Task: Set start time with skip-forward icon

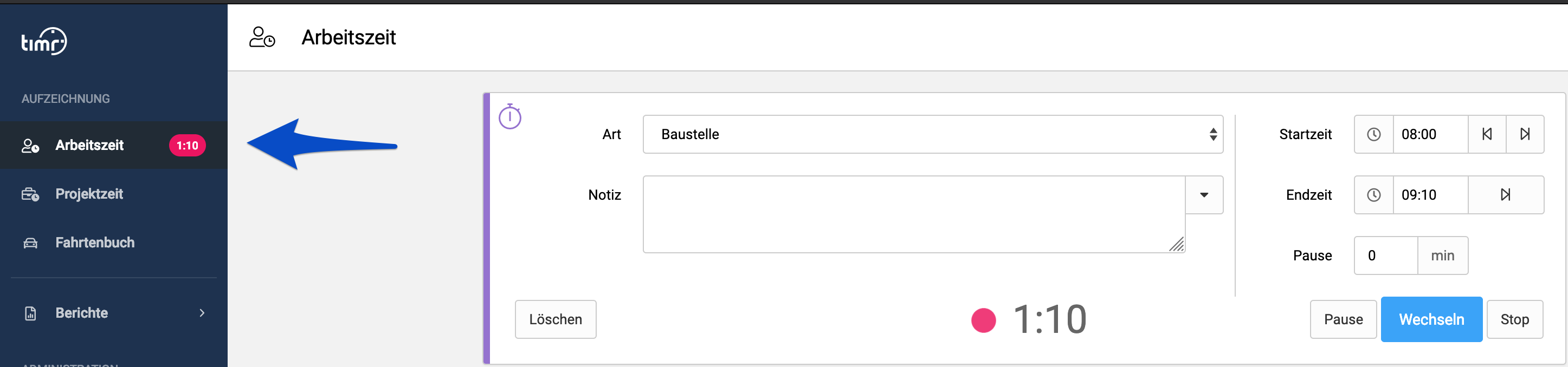Action: 1525,134
